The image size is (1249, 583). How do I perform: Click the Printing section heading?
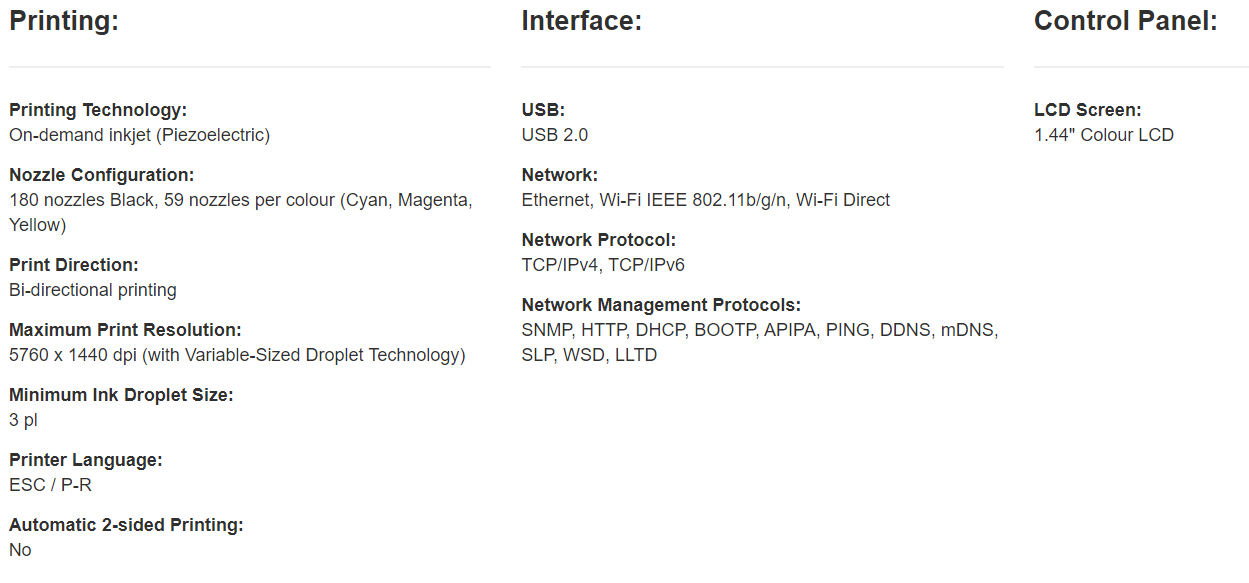[x=64, y=21]
